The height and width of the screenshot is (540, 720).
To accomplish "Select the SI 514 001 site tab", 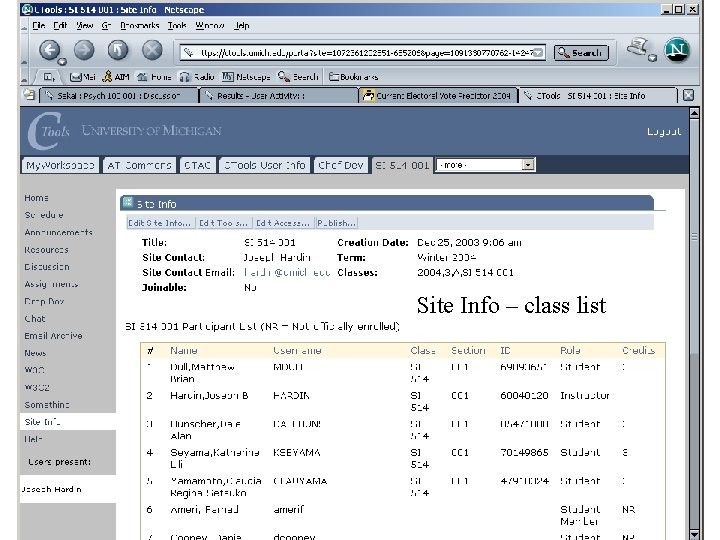I will coord(402,165).
